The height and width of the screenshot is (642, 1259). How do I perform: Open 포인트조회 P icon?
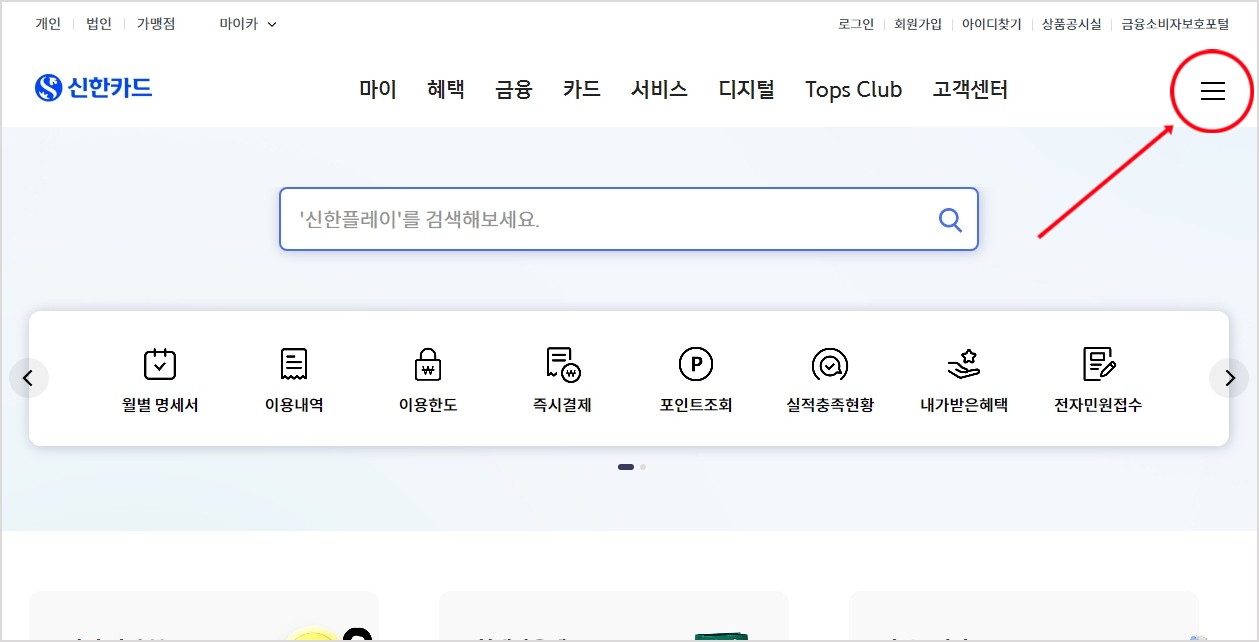pyautogui.click(x=696, y=364)
